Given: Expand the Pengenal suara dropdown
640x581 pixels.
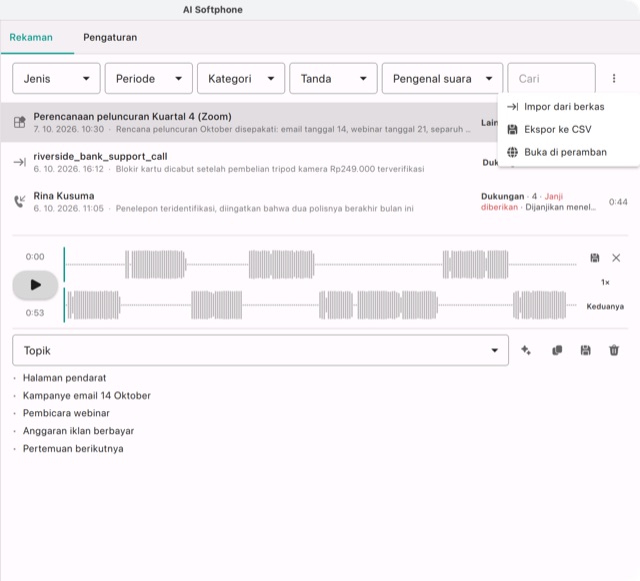Looking at the screenshot, I should (x=442, y=78).
